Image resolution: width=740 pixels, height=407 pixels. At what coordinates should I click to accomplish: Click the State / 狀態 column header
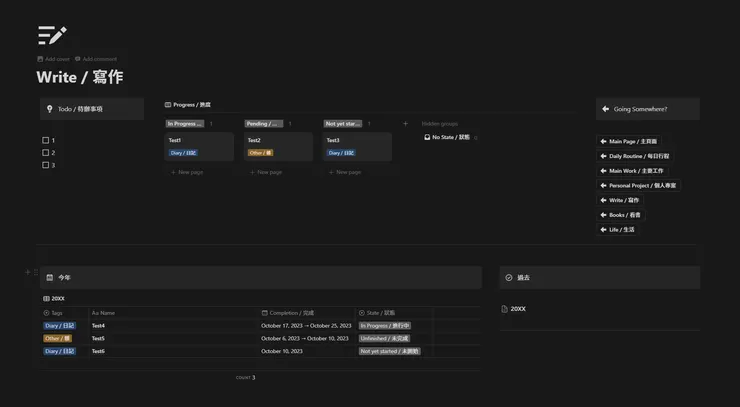tap(377, 313)
